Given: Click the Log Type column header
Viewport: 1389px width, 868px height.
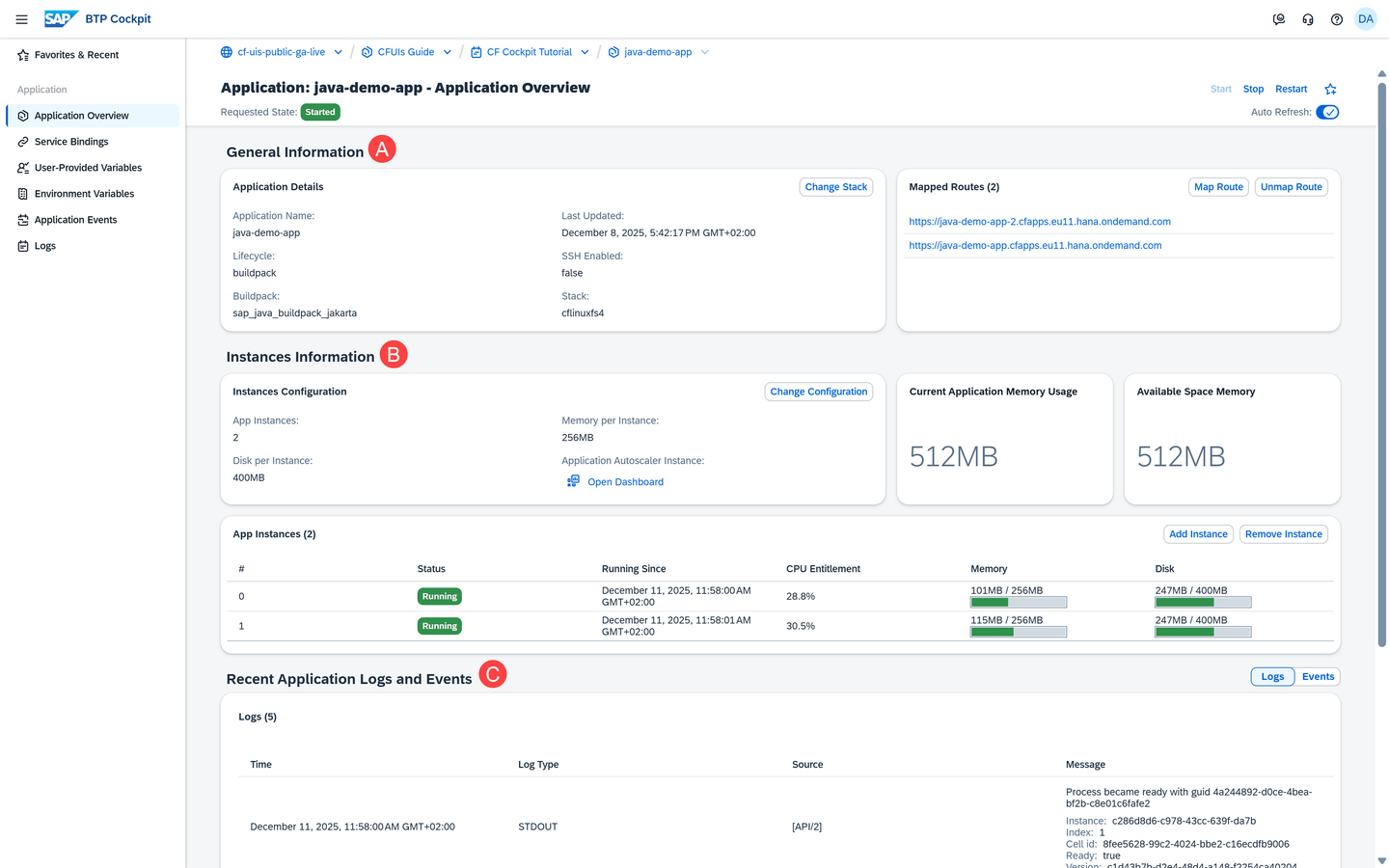Looking at the screenshot, I should coord(538,765).
